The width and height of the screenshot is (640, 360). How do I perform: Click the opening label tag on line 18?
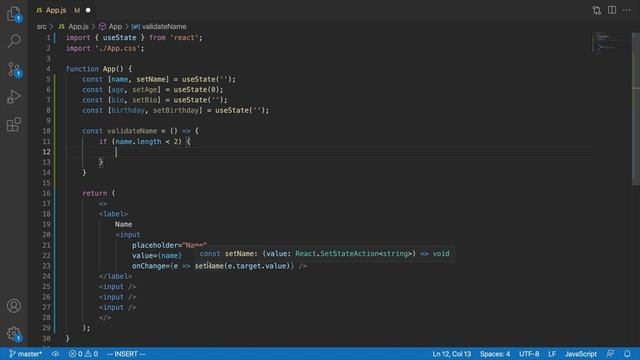pos(113,214)
